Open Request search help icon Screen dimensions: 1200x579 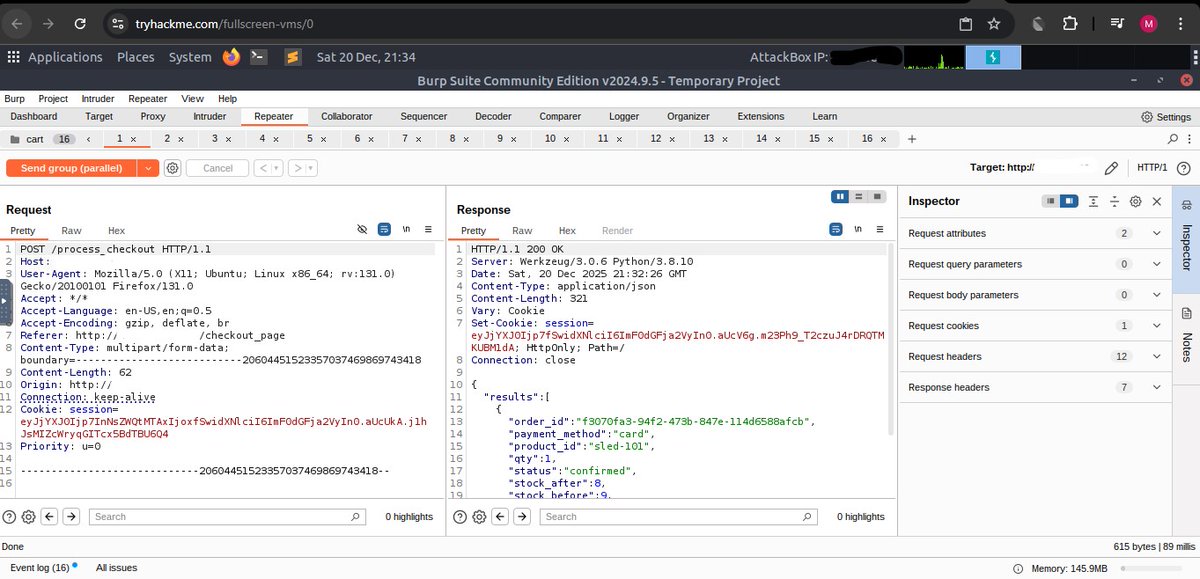[x=9, y=517]
